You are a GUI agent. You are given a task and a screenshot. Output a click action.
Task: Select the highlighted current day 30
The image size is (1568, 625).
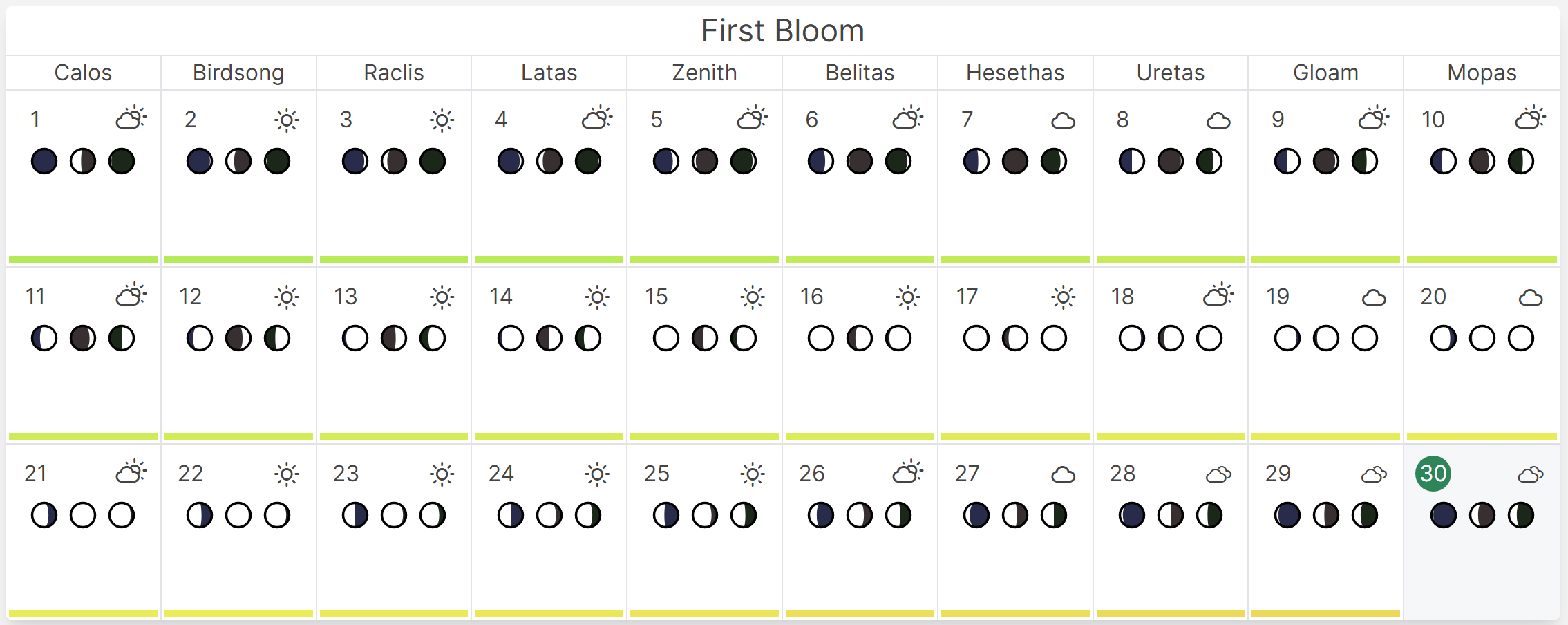click(1433, 474)
